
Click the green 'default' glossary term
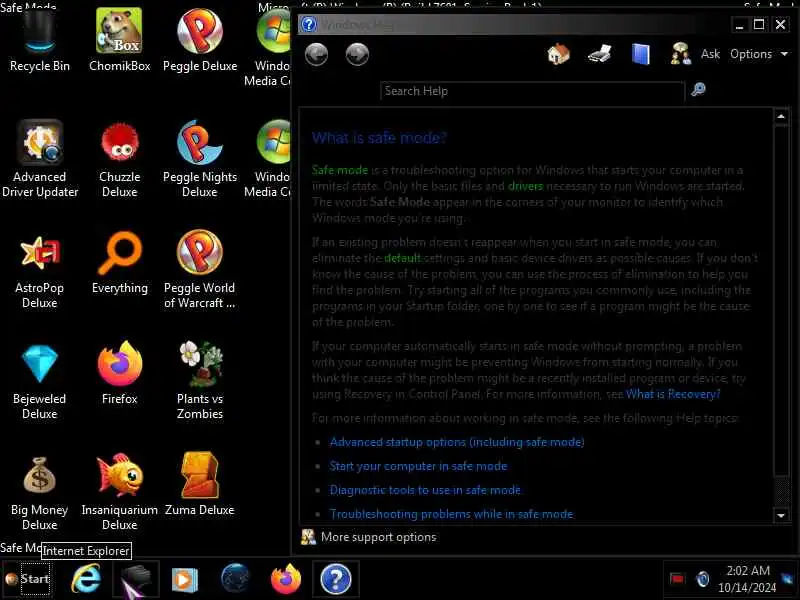[x=403, y=258]
